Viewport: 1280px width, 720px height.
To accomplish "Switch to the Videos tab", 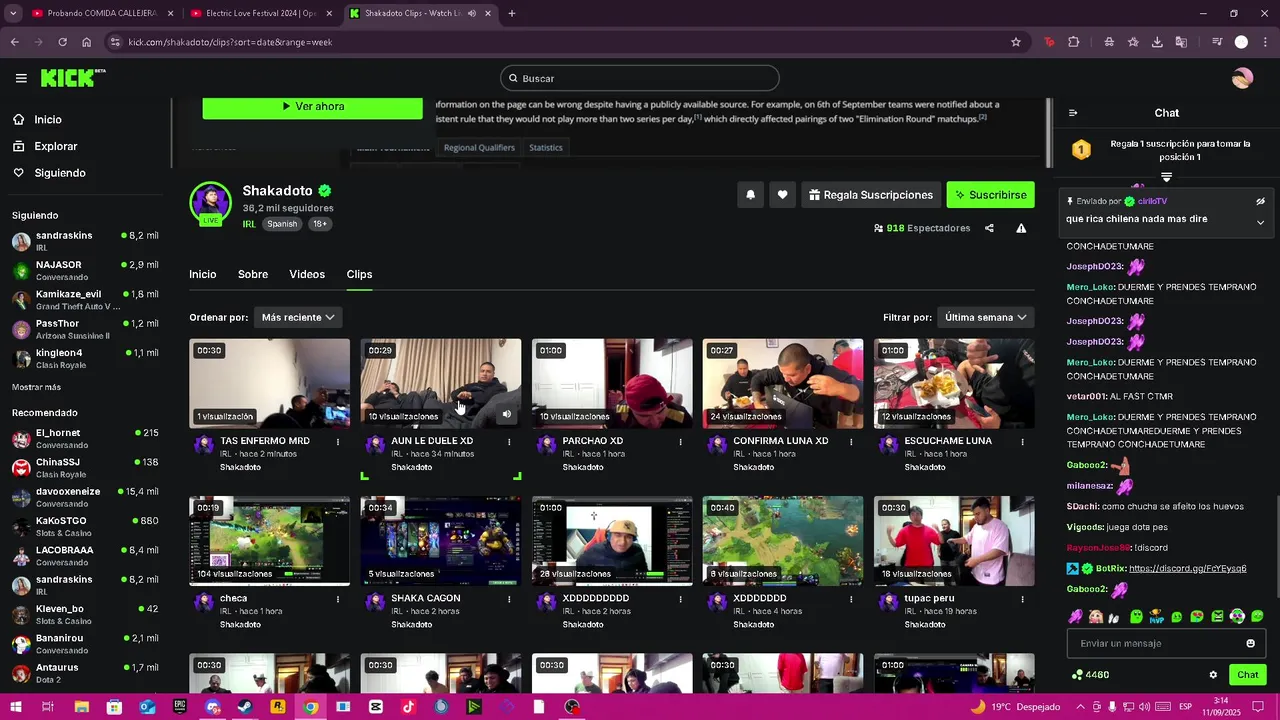I will pos(307,274).
